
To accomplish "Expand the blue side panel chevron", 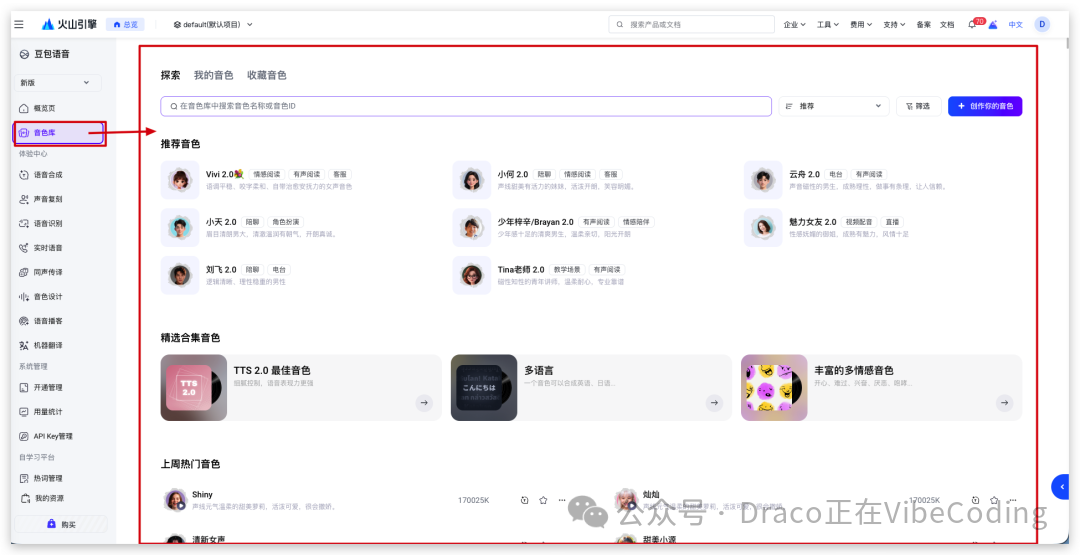I will 1060,487.
